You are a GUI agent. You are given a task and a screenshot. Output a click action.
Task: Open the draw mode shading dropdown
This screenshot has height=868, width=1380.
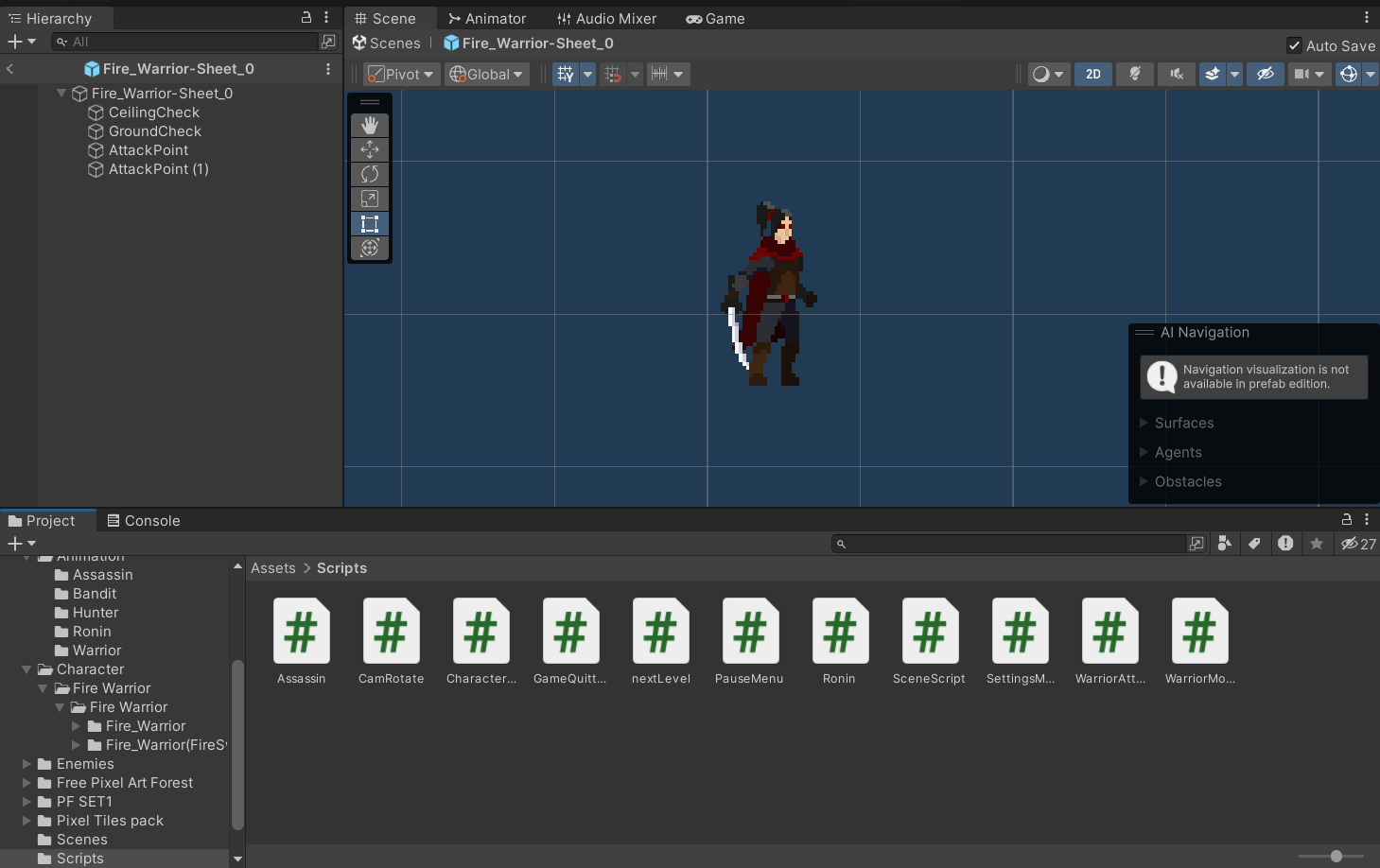point(1049,74)
